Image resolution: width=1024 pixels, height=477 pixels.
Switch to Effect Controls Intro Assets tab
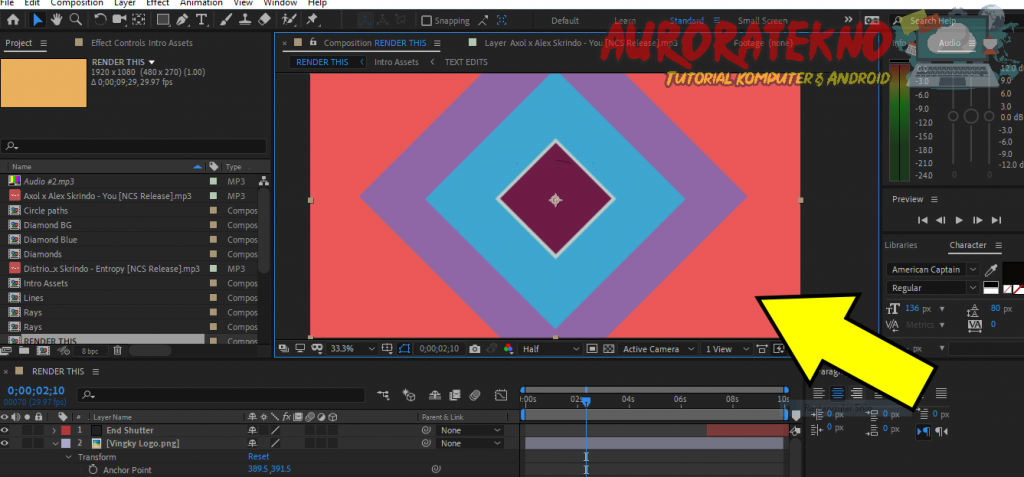coord(142,43)
